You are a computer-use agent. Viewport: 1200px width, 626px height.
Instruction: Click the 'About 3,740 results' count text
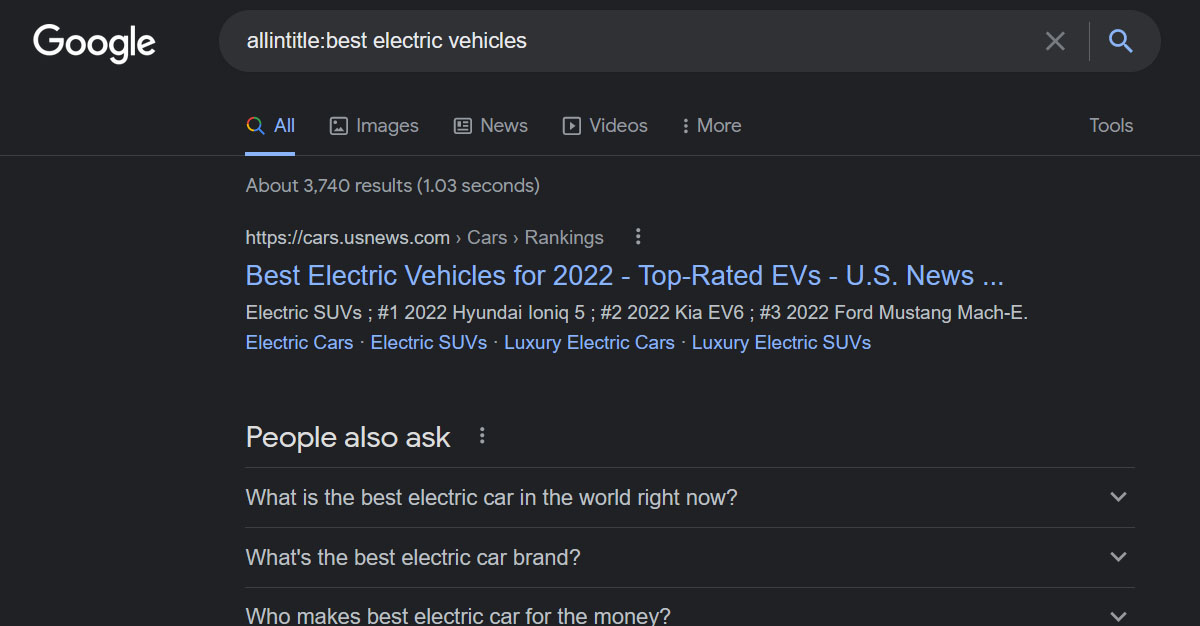point(392,186)
